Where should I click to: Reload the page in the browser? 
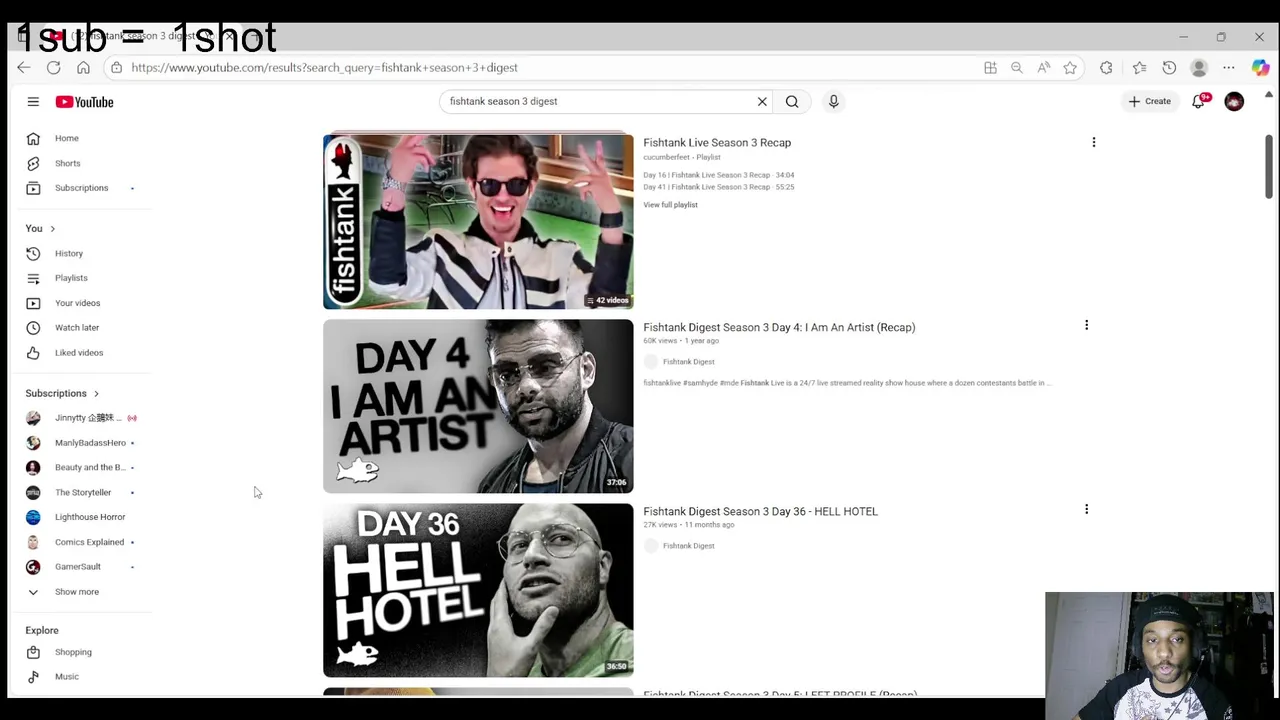click(x=53, y=67)
